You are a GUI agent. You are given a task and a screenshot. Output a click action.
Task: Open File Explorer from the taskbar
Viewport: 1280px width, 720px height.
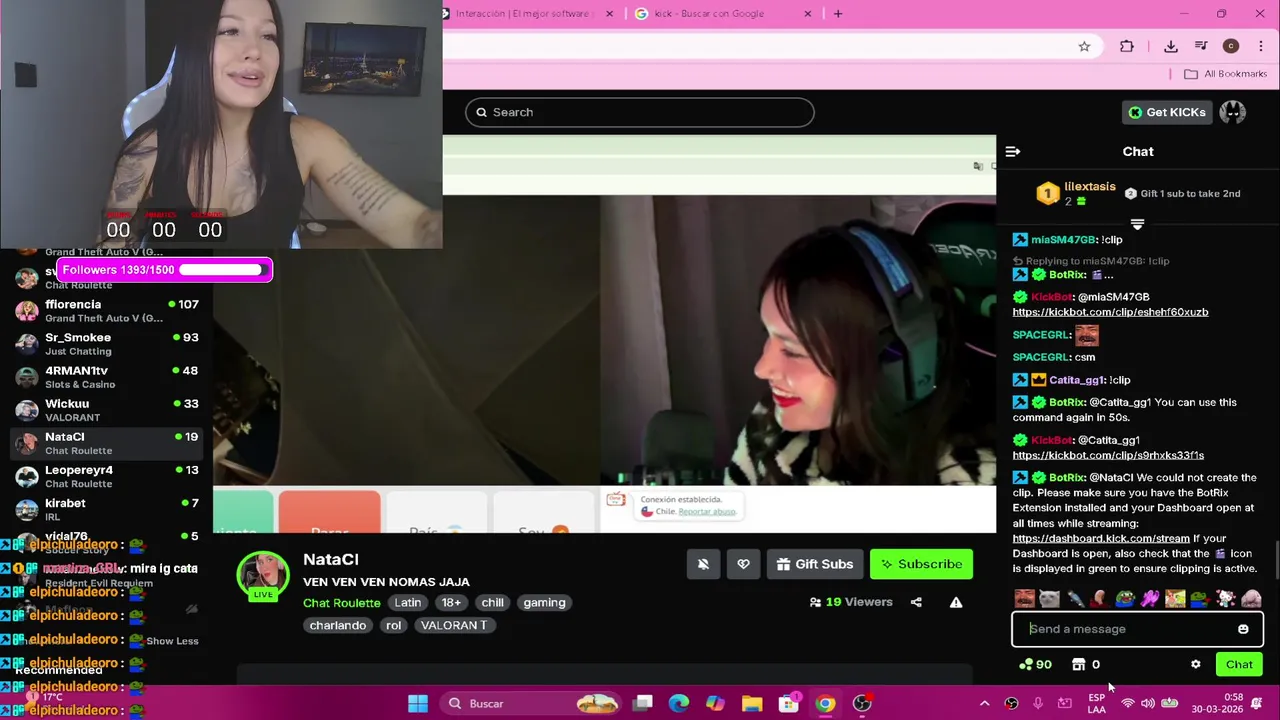click(x=752, y=703)
